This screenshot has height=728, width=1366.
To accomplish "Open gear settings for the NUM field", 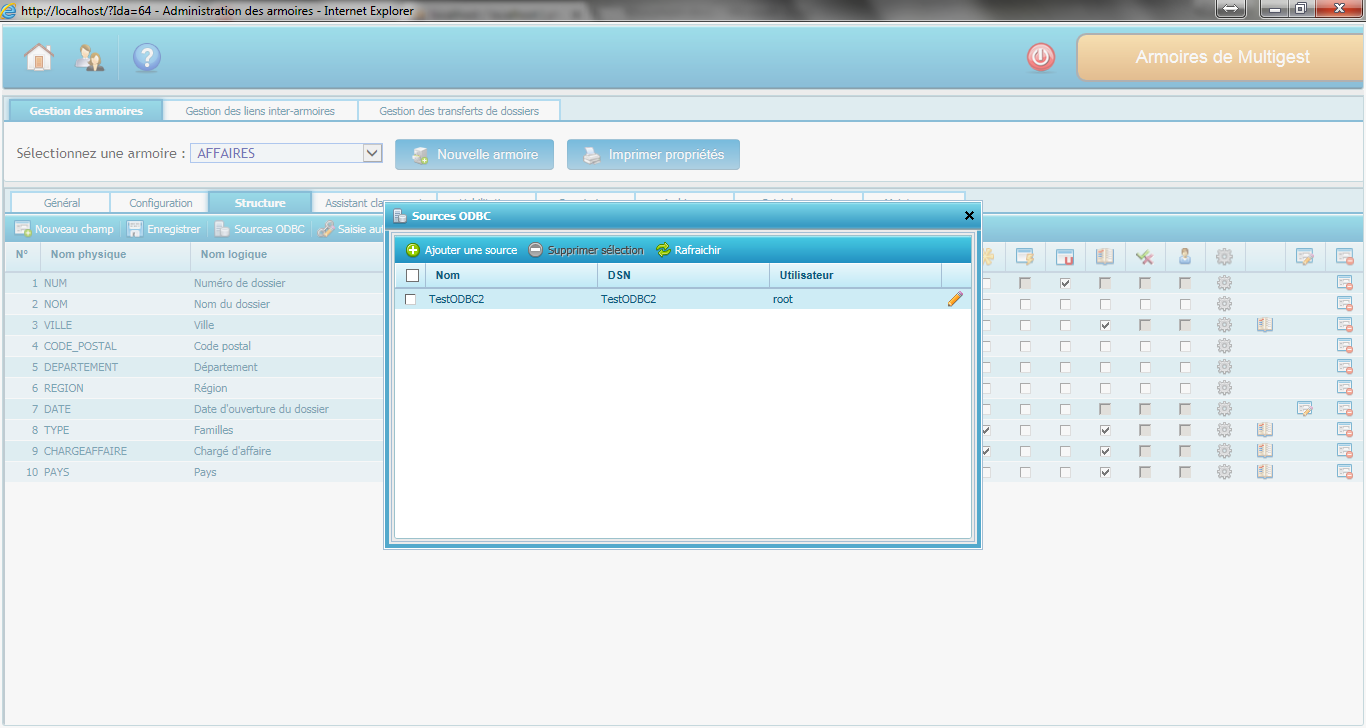I will coord(1224,283).
